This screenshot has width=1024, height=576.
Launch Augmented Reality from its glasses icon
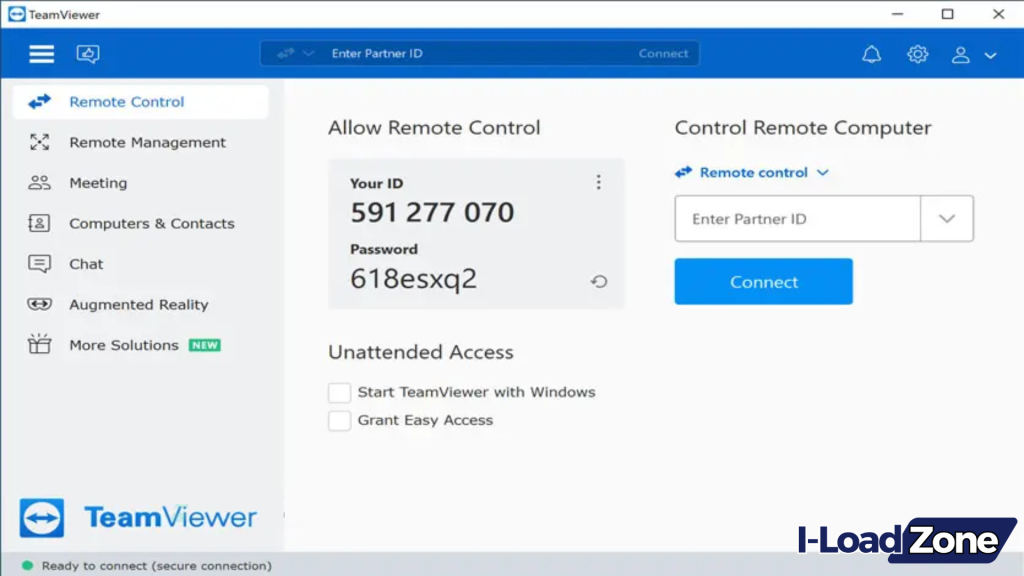(39, 304)
